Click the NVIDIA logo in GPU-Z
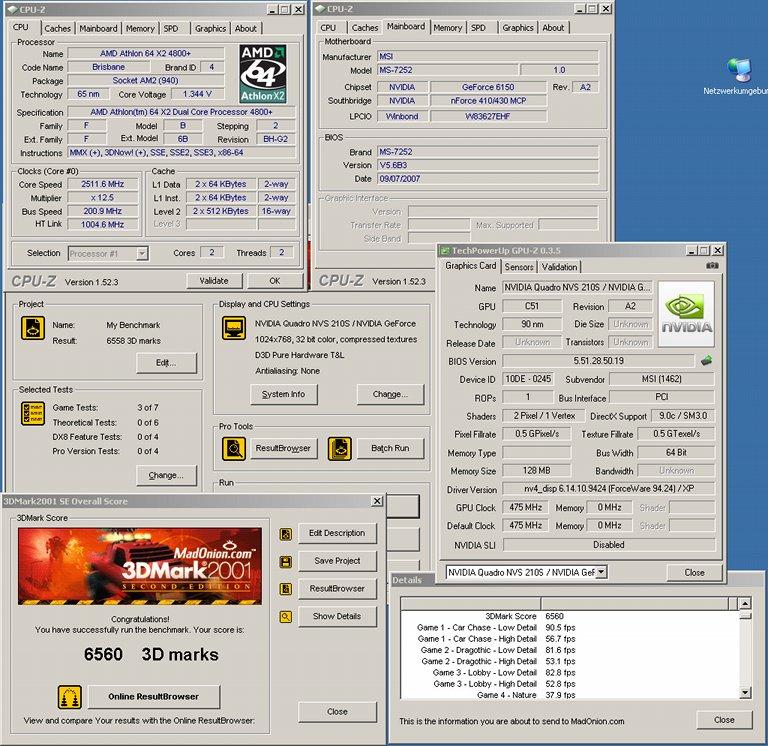This screenshot has width=768, height=746. 686,314
